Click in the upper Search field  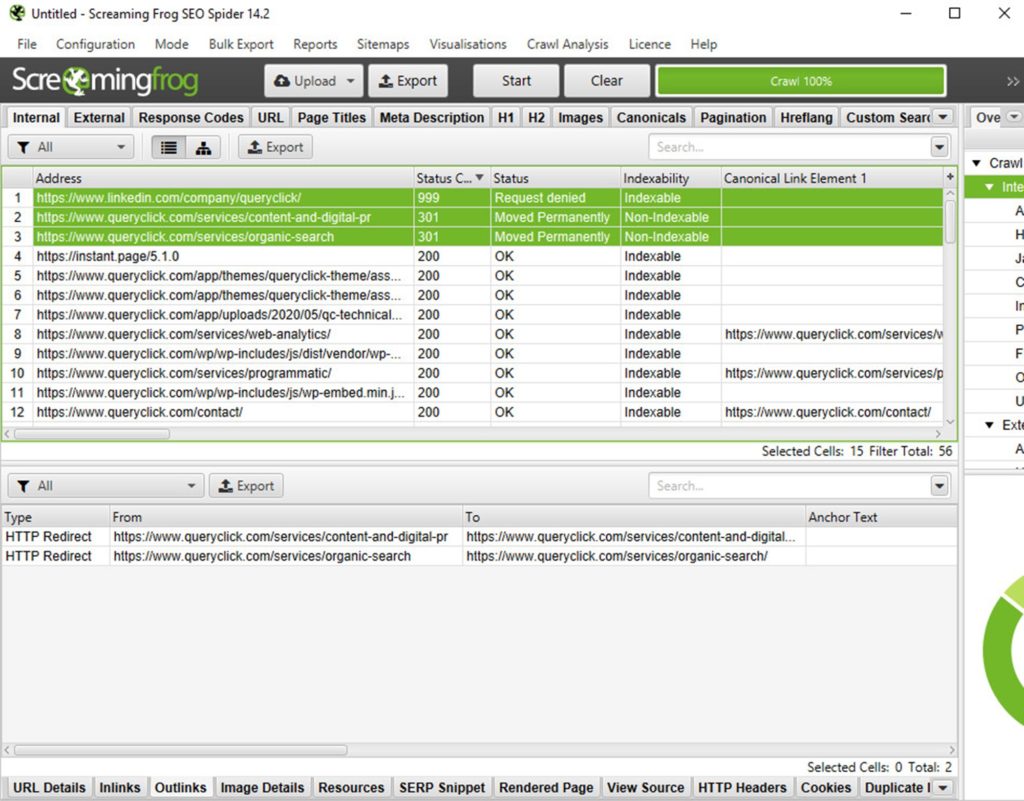click(x=789, y=147)
